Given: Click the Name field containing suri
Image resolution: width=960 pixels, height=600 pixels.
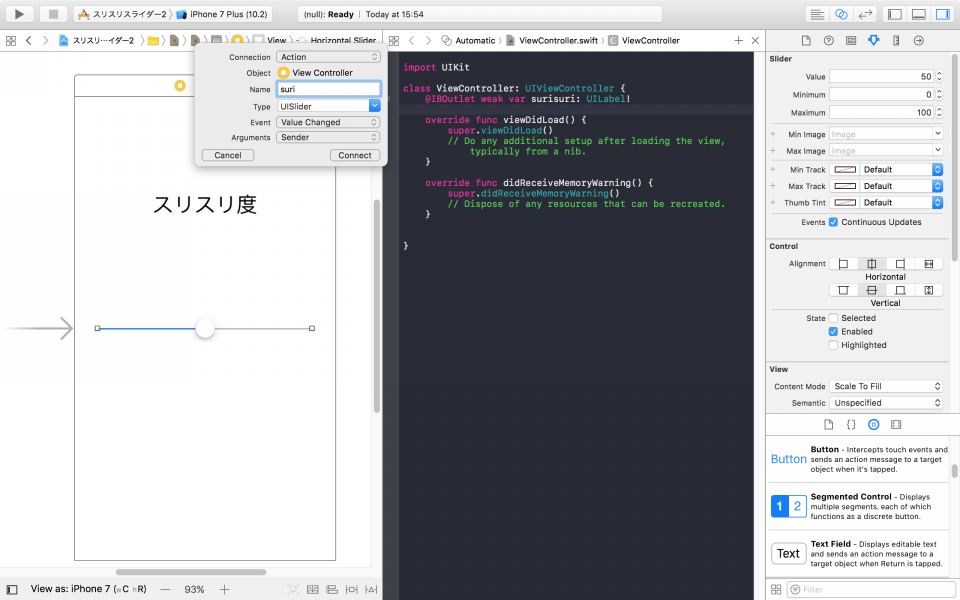Looking at the screenshot, I should tap(328, 89).
